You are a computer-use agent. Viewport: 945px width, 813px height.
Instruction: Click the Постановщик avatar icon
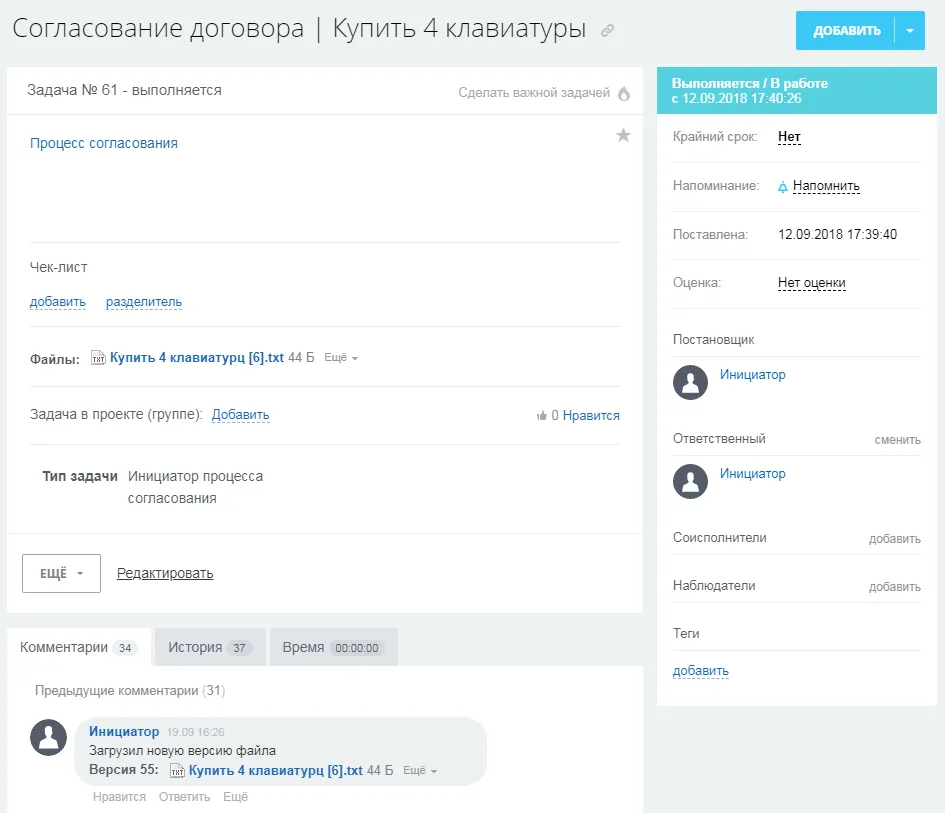click(690, 382)
